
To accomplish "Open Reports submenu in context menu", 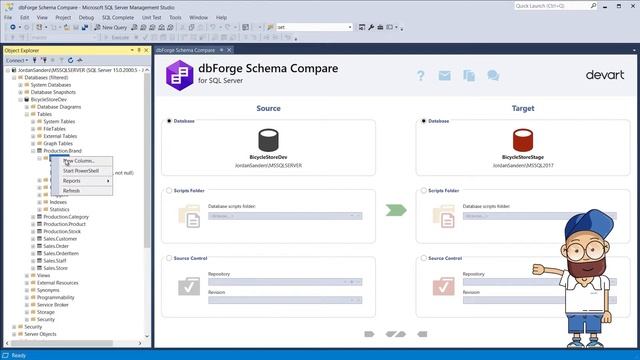I will [x=81, y=181].
